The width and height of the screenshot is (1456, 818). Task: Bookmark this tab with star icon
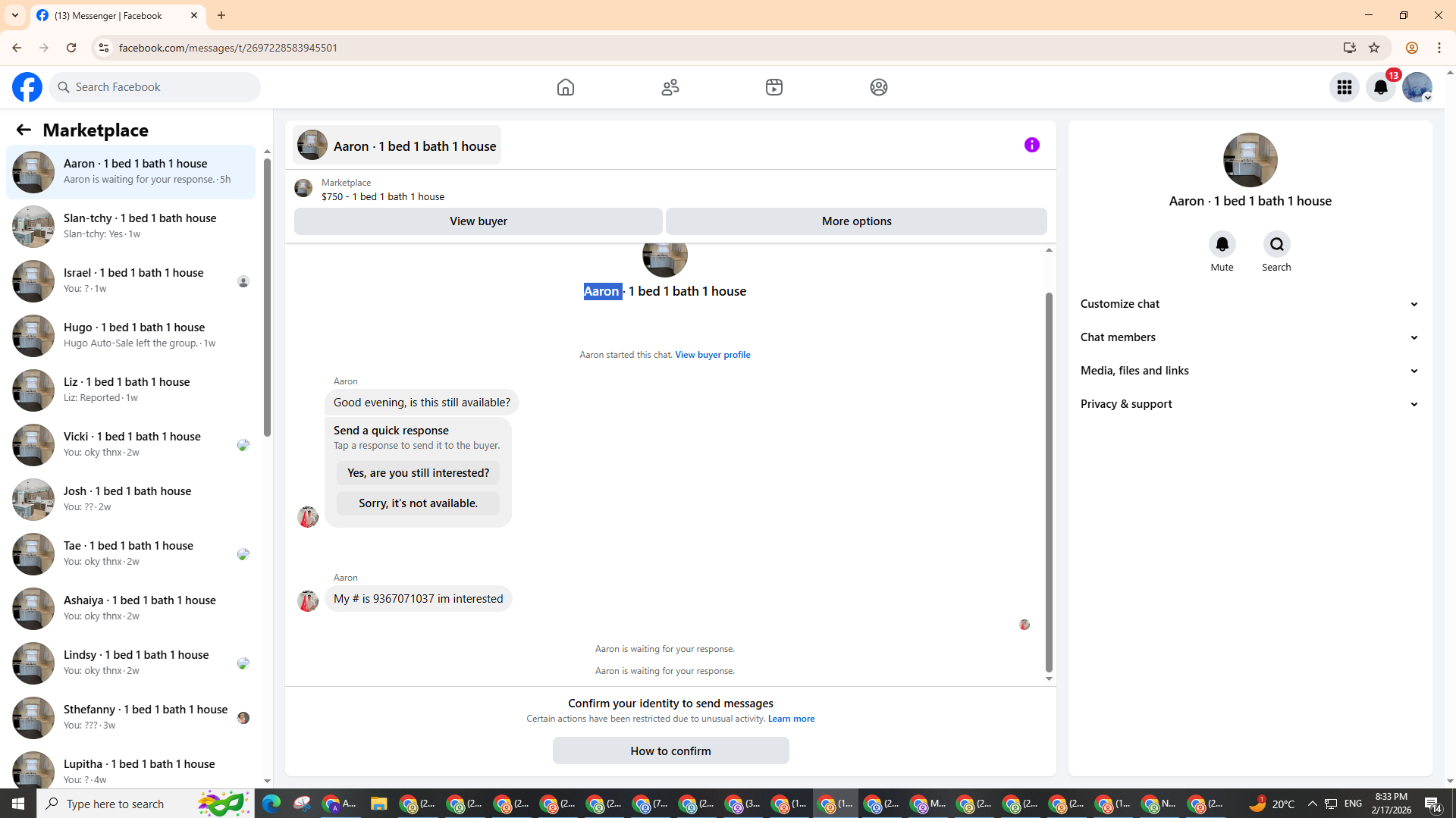[1374, 48]
